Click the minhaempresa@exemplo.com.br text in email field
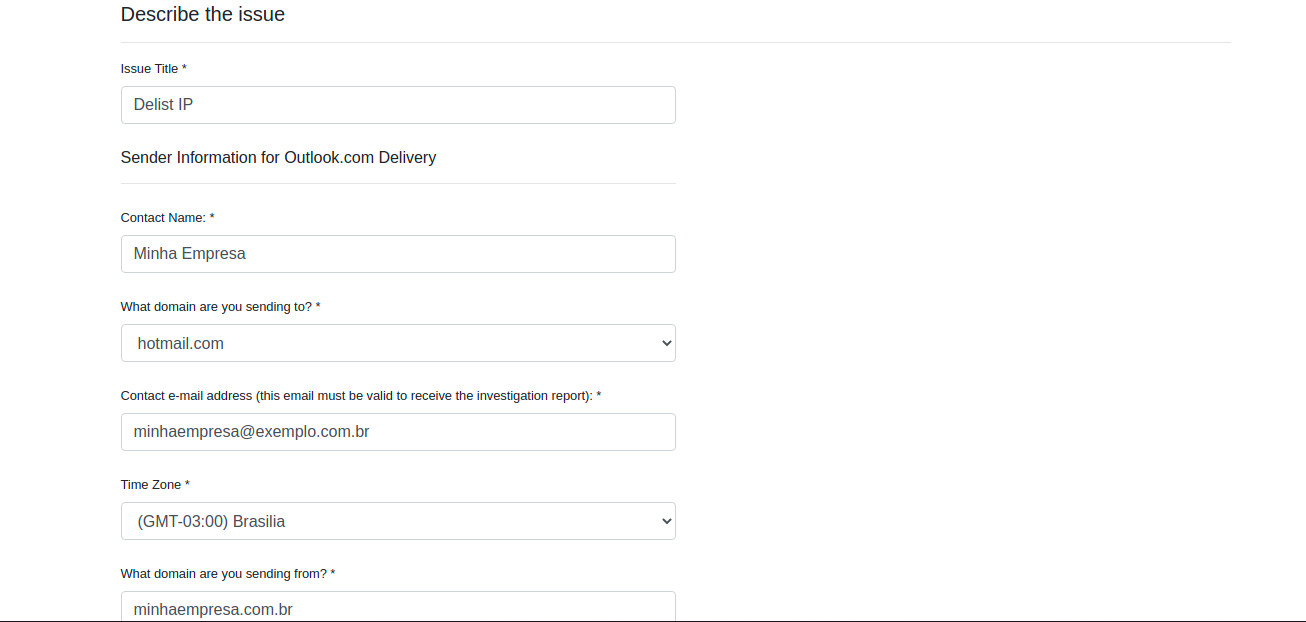 pos(252,432)
